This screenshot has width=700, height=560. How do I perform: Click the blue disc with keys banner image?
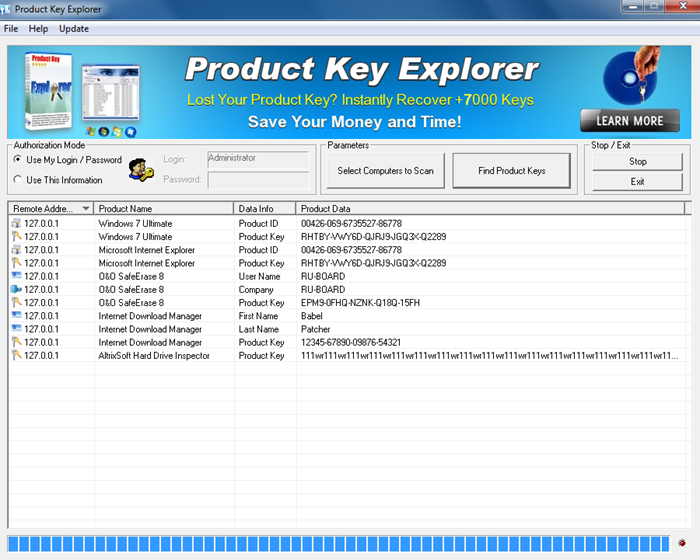[631, 76]
